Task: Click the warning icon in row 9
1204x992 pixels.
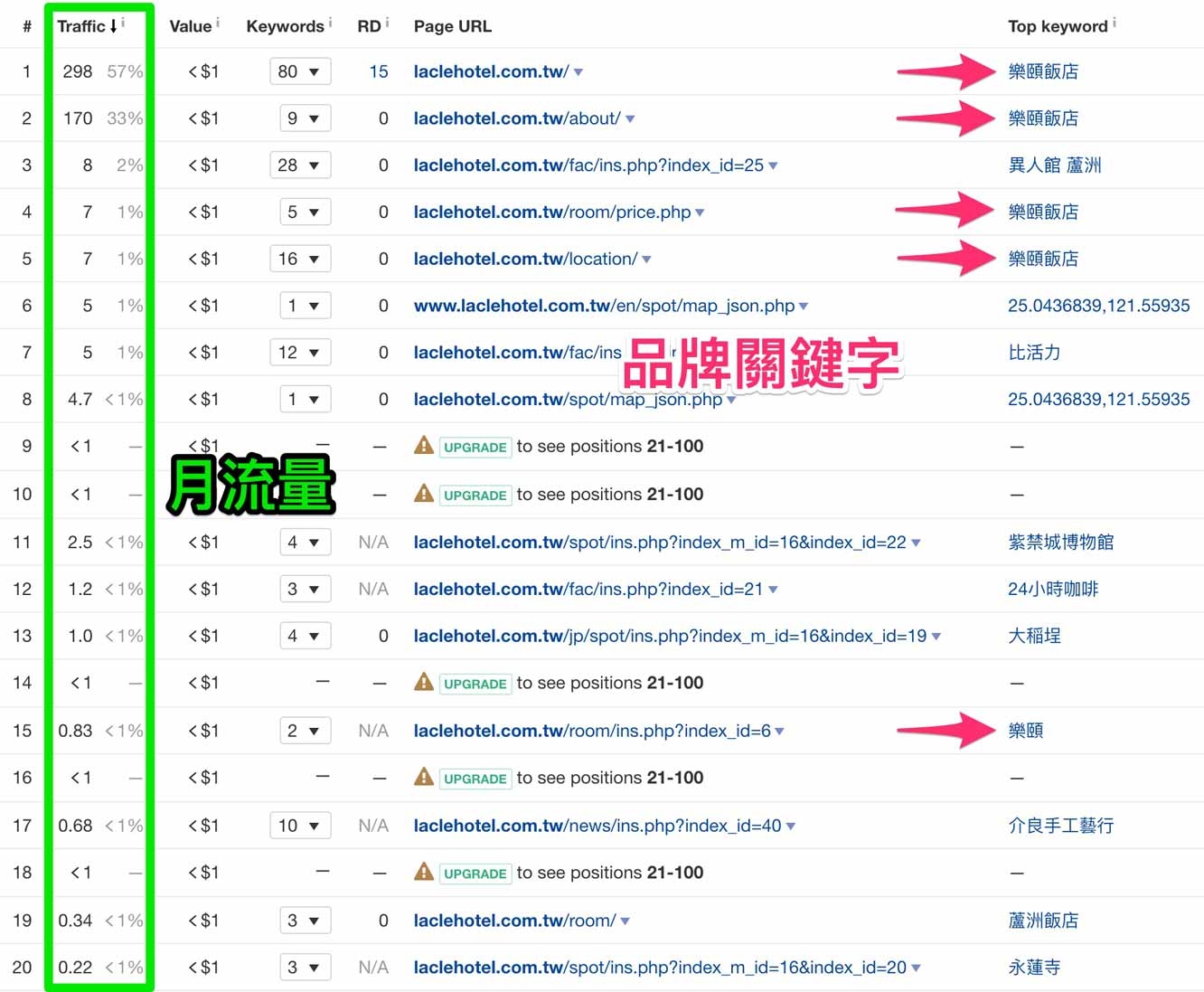Action: pos(423,445)
